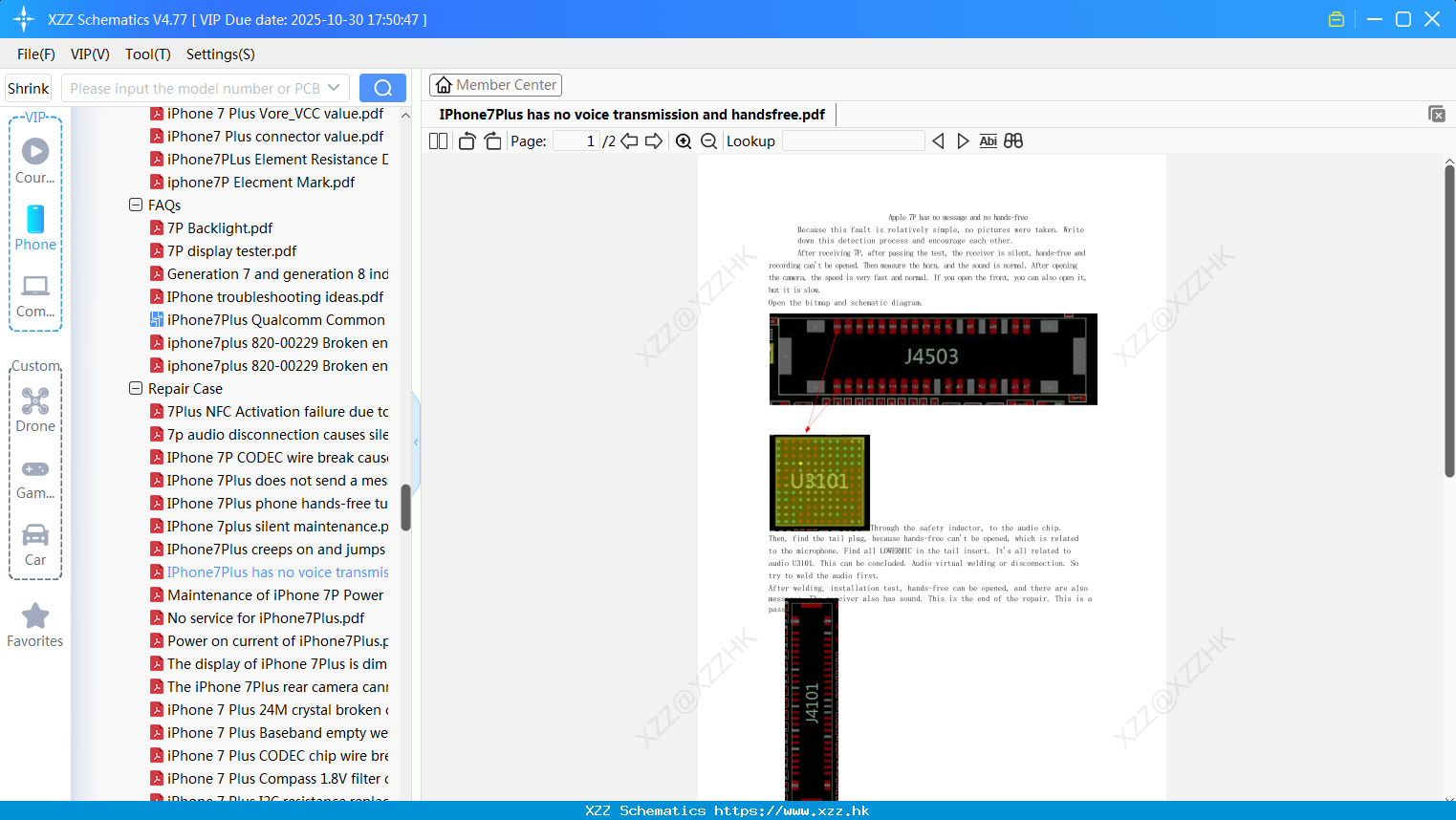
Task: Open Member Center
Action: (495, 85)
